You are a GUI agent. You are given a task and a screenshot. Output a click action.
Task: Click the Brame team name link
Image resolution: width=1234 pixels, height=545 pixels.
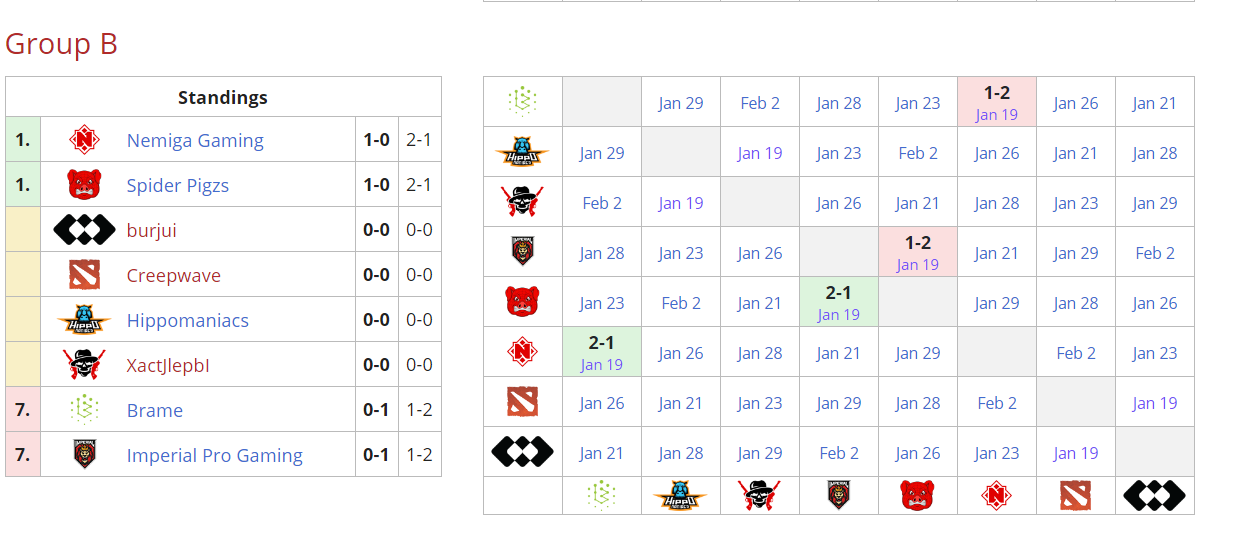pyautogui.click(x=155, y=411)
